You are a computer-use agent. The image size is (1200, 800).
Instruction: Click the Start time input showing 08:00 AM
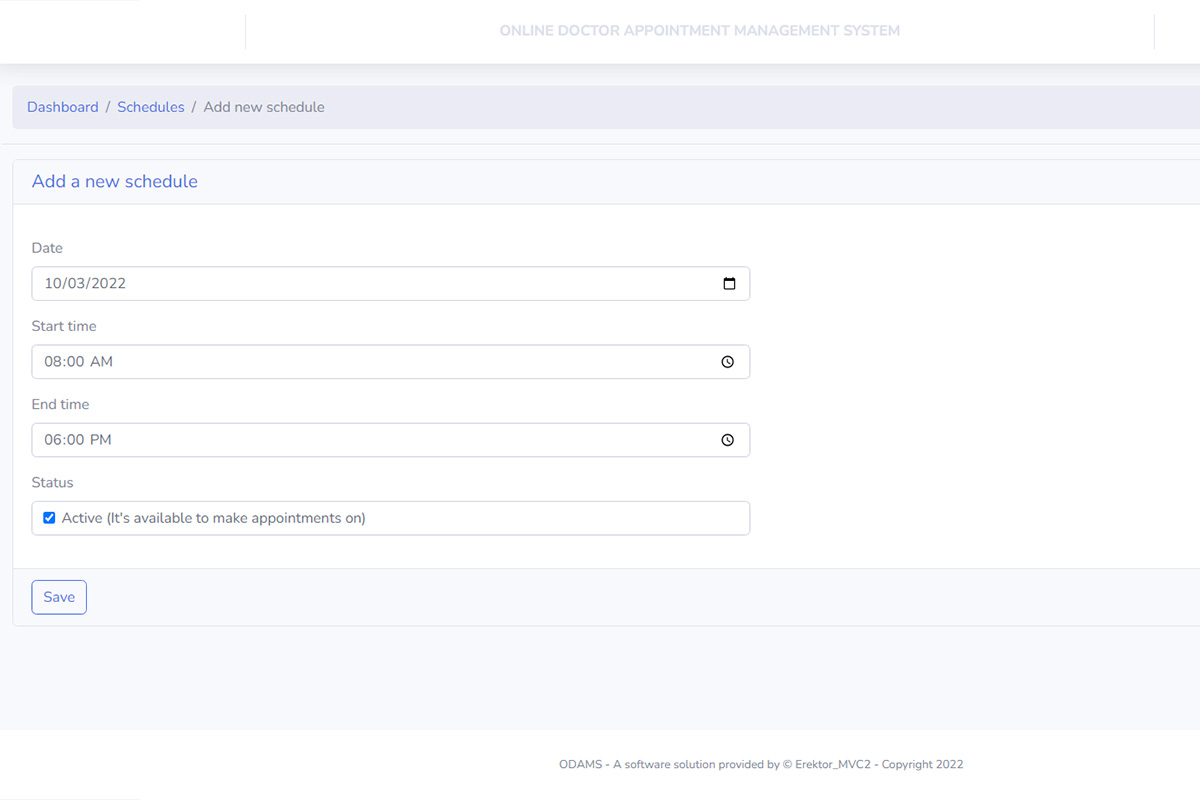click(391, 362)
